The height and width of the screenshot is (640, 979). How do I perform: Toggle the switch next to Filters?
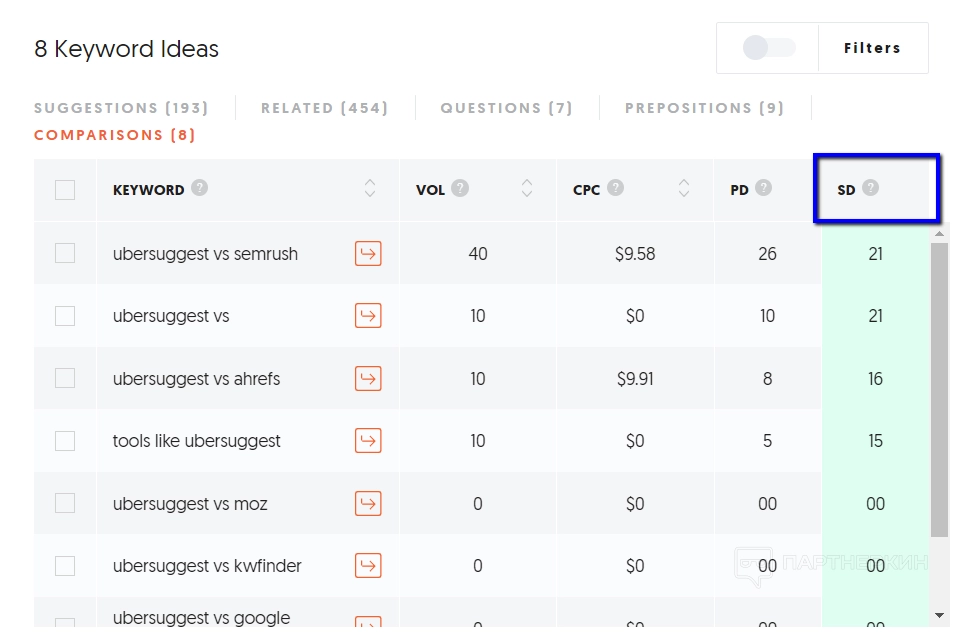point(768,48)
